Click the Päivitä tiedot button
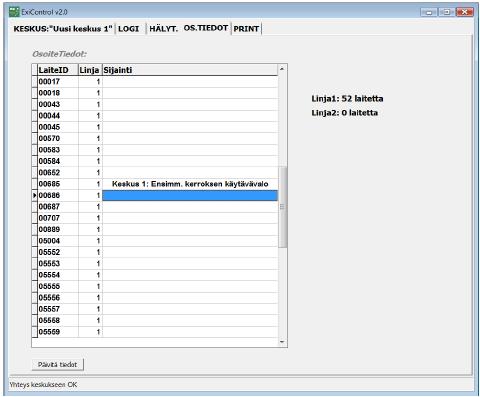The width and height of the screenshot is (480, 397). 57,364
